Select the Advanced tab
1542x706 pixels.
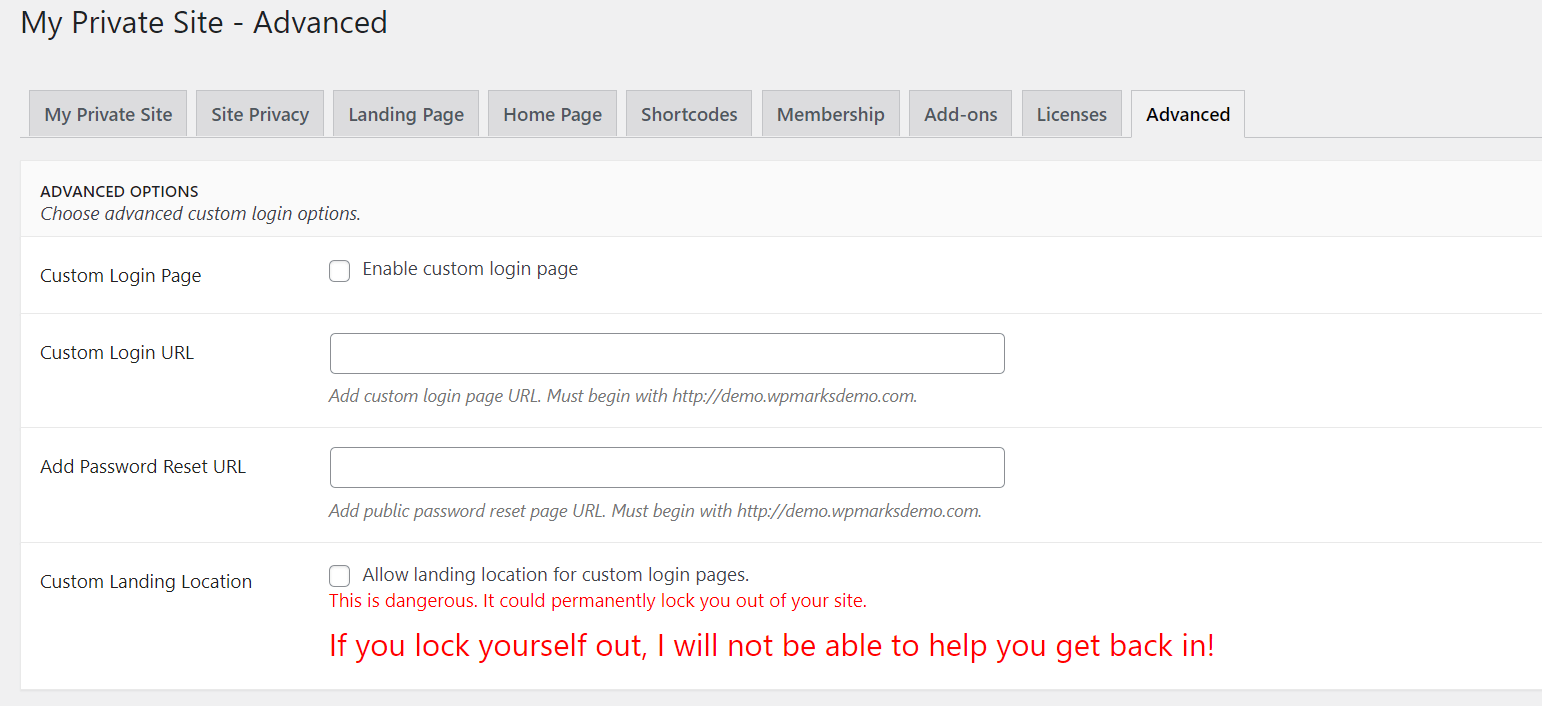pos(1187,113)
